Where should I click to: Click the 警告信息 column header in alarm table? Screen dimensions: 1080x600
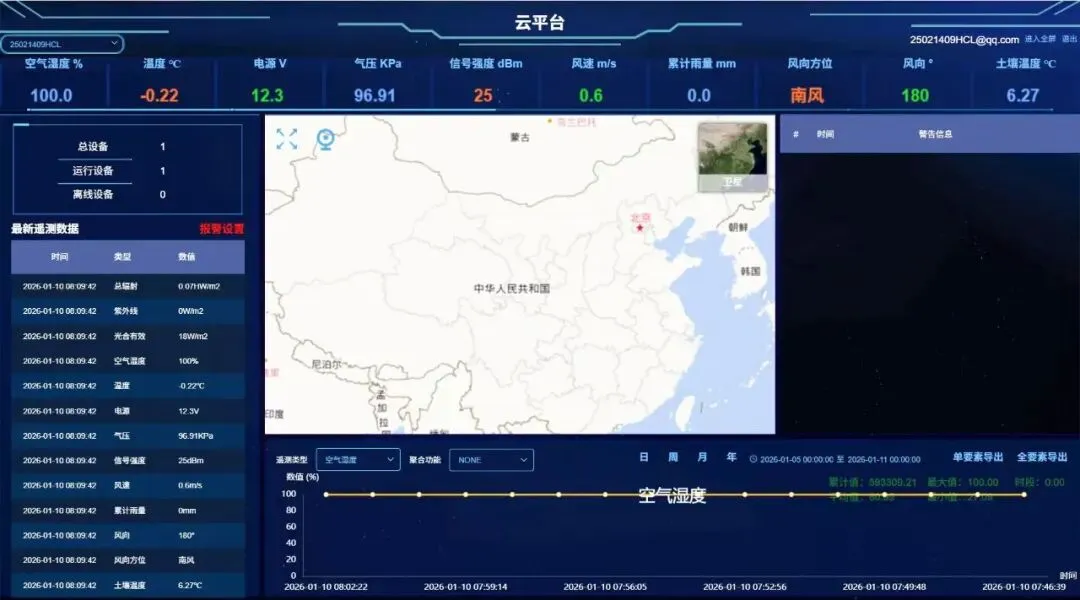935,134
